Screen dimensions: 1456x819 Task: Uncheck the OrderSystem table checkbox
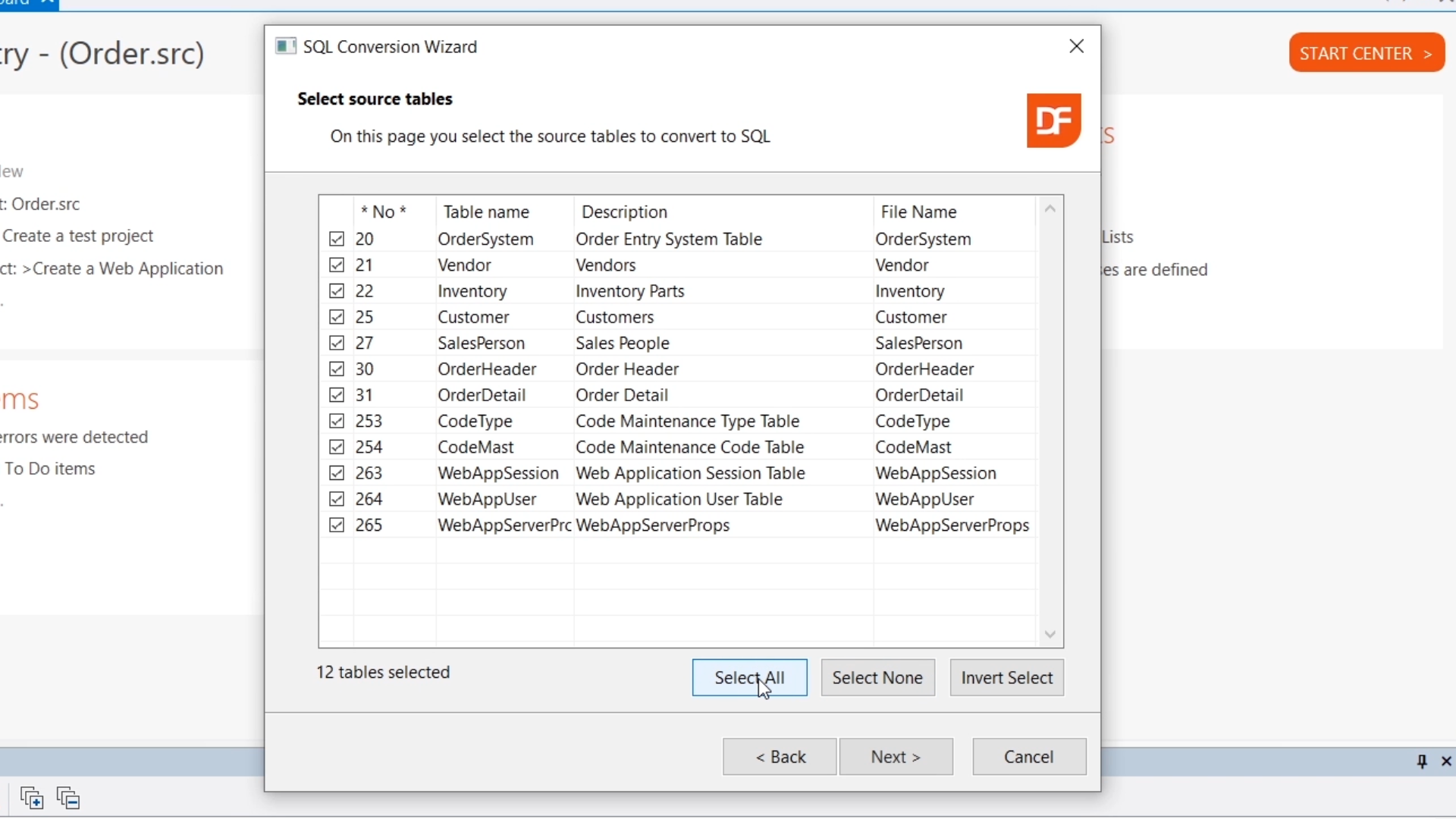pos(337,240)
